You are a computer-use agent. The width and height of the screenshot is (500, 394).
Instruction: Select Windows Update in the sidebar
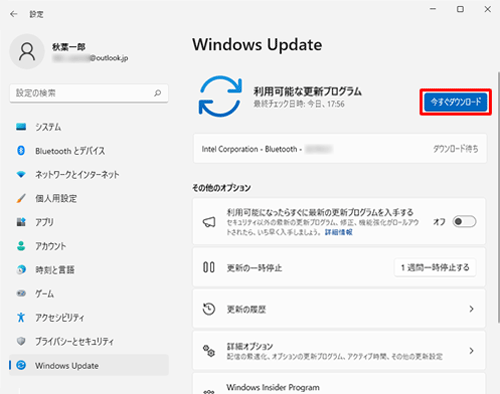tap(89, 365)
